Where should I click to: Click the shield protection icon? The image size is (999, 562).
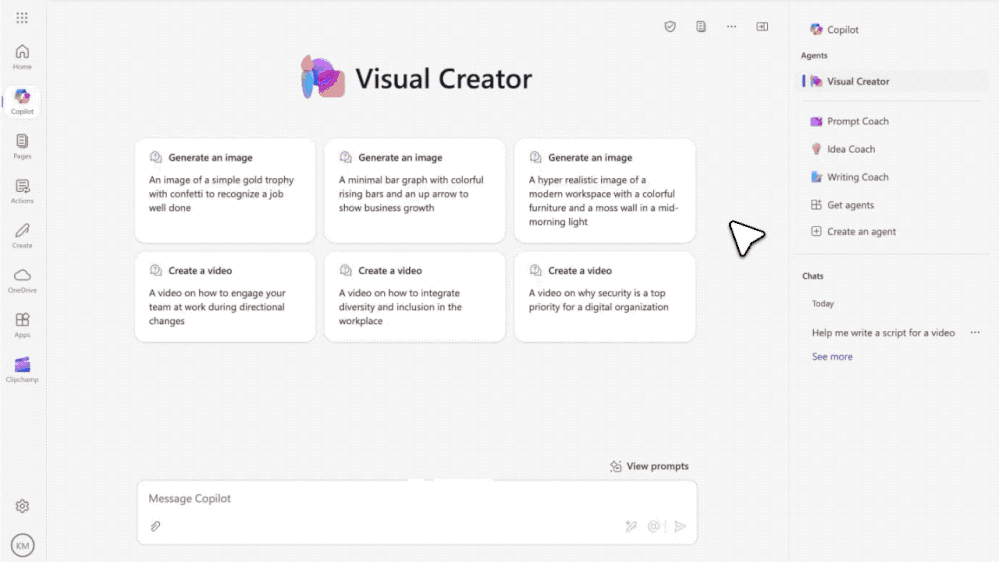tap(670, 26)
